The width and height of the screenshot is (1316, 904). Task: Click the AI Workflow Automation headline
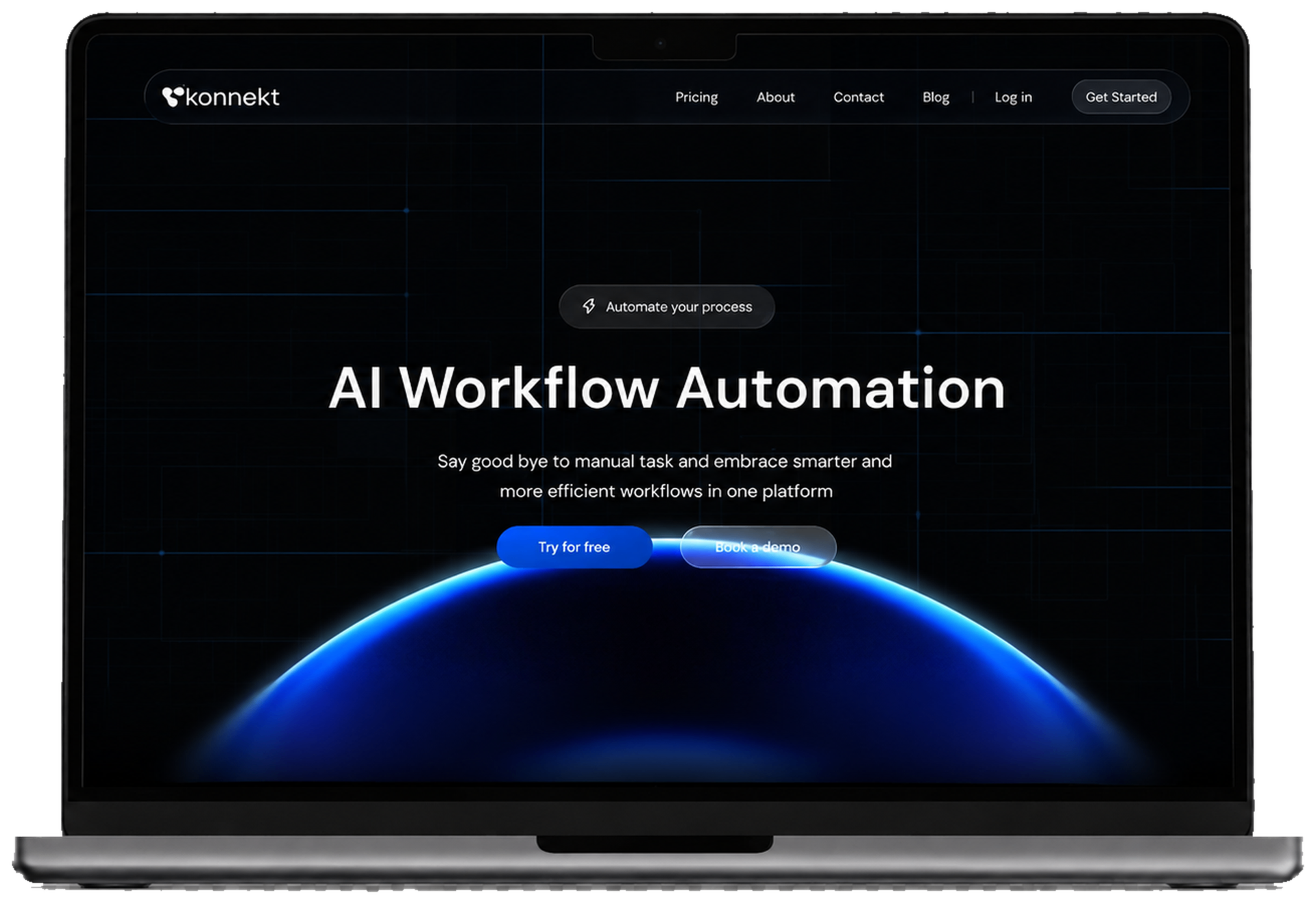[667, 388]
